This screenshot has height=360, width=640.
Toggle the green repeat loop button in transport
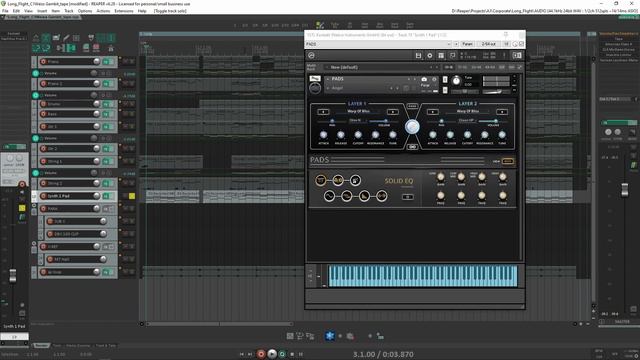click(x=282, y=354)
